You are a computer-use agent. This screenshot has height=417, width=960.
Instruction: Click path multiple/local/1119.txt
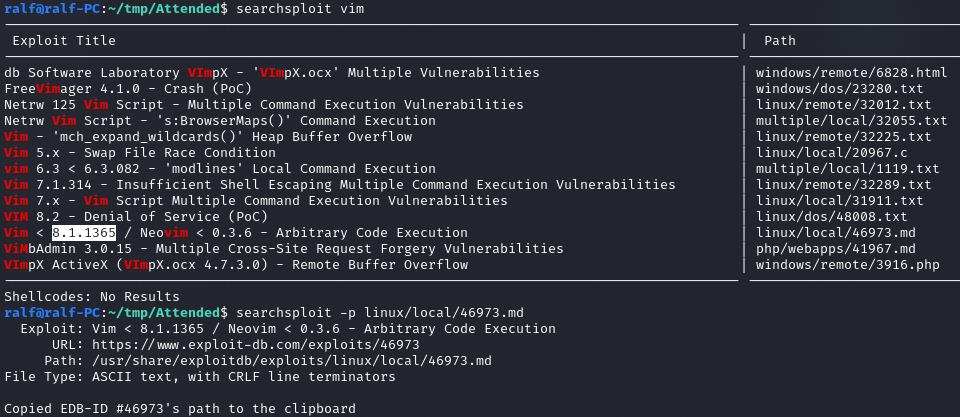click(847, 169)
